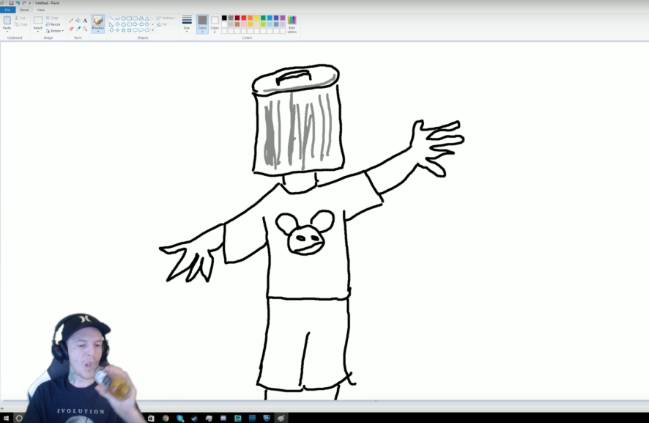
Task: Choose the dark red color swatch
Action: coord(237,18)
